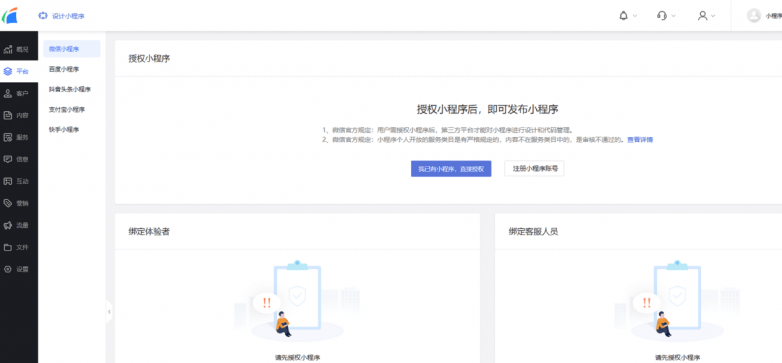Open the 文件 files sidebar item

(x=18, y=247)
